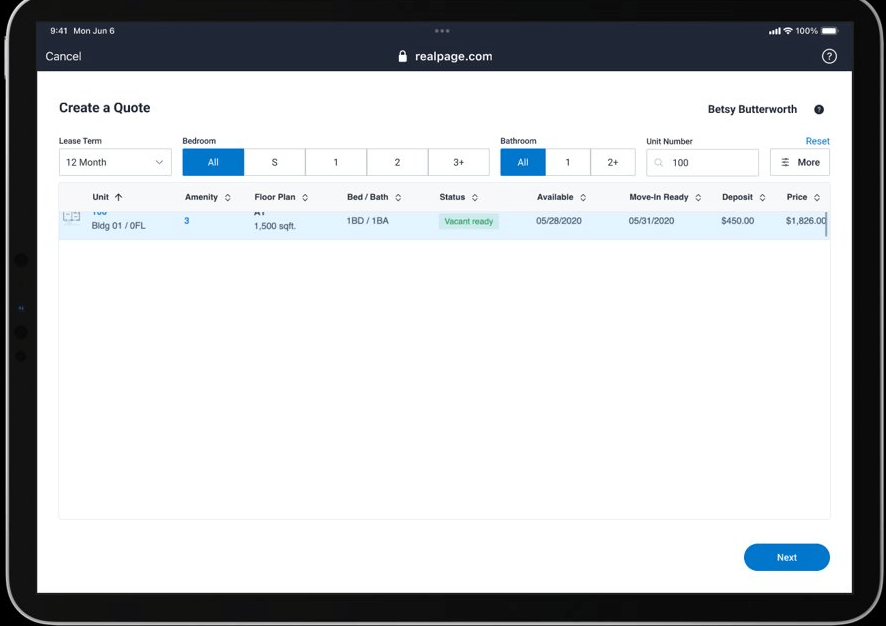Select the 1 bathroom filter tab
Screen dimensions: 886x626
tap(568, 162)
